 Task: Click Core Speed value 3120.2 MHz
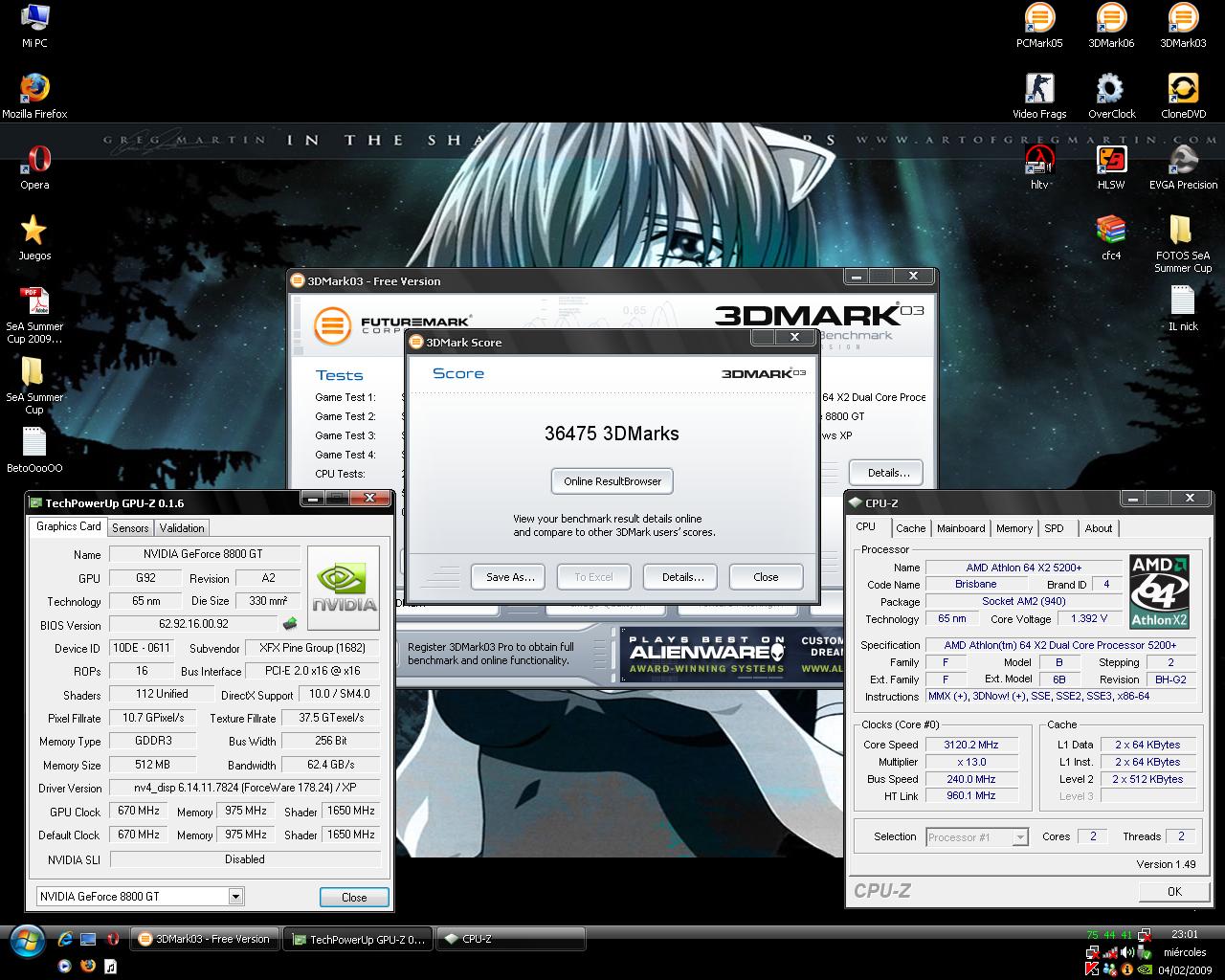click(970, 745)
